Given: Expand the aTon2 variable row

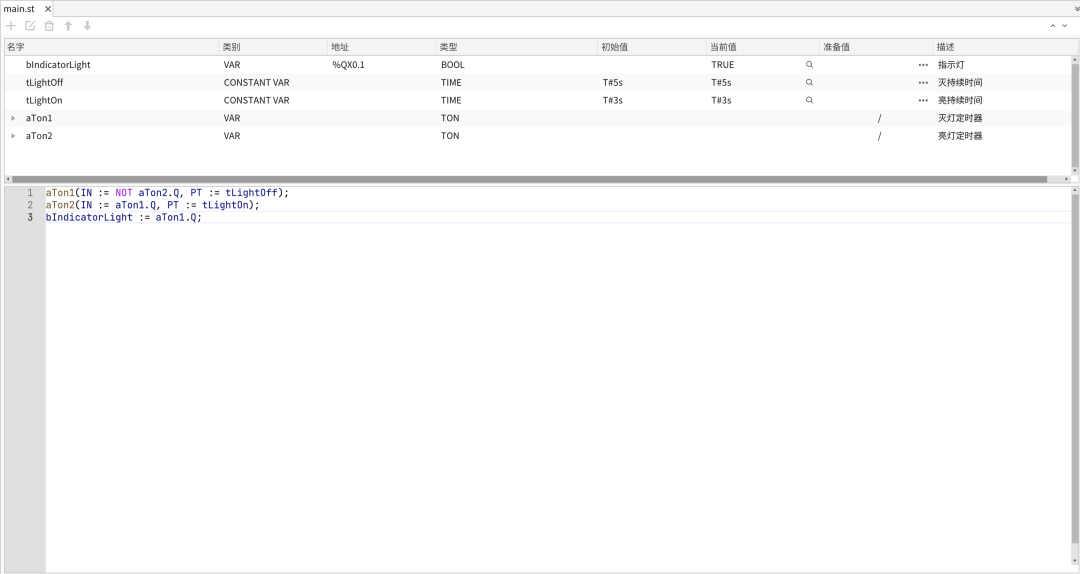Looking at the screenshot, I should pos(13,136).
